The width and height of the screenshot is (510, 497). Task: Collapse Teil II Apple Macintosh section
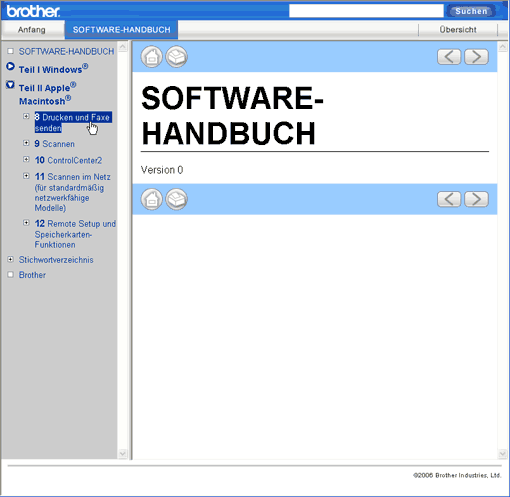10,85
